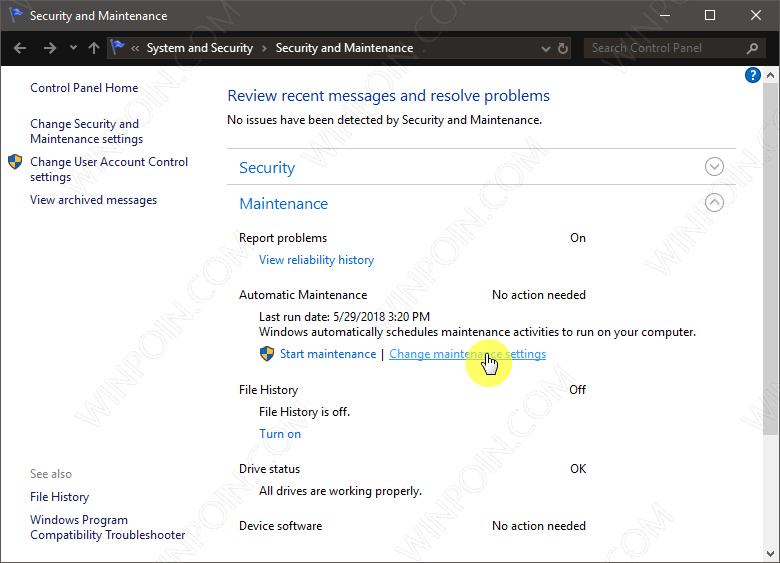This screenshot has height=563, width=780.
Task: Click the search magnifier icon
Action: point(752,48)
